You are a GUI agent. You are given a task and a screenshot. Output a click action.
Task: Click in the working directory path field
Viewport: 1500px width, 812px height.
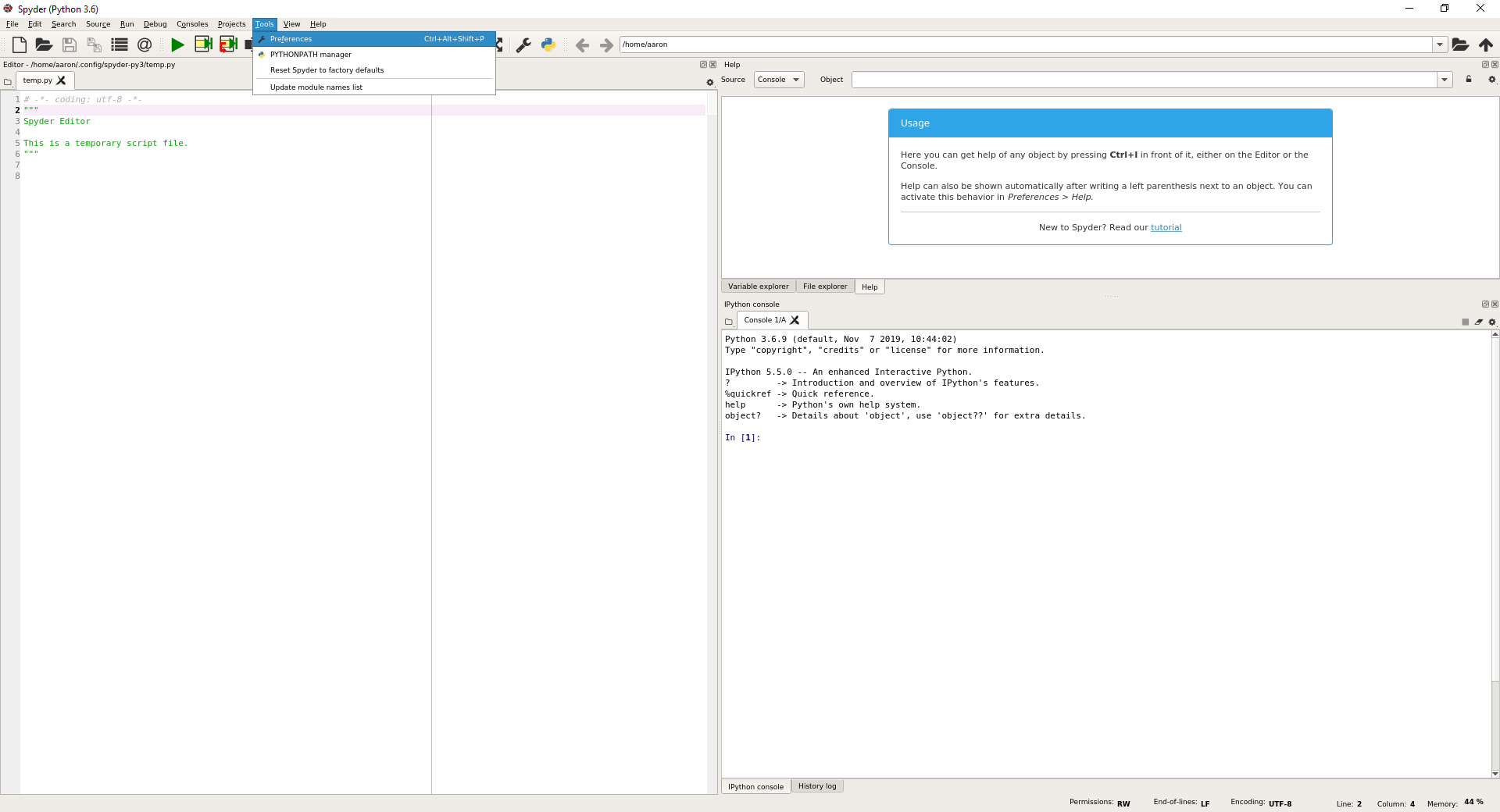tap(1026, 45)
